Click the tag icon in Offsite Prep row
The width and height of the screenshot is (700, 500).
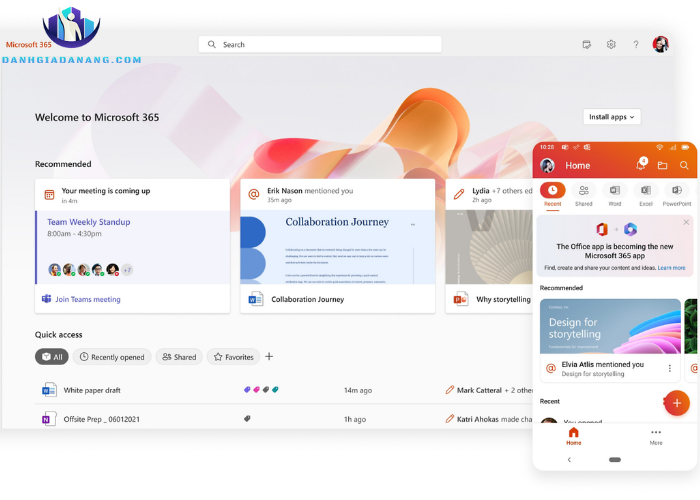(247, 418)
